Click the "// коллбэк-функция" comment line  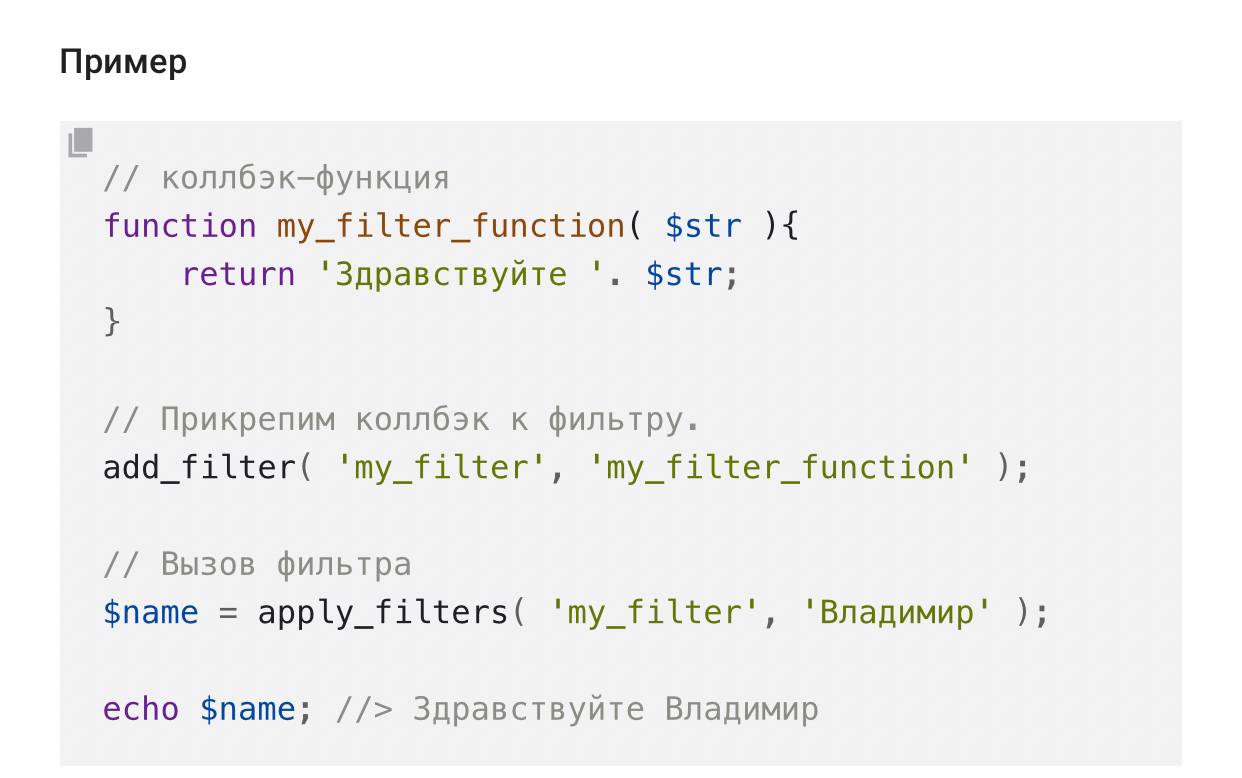click(x=276, y=179)
